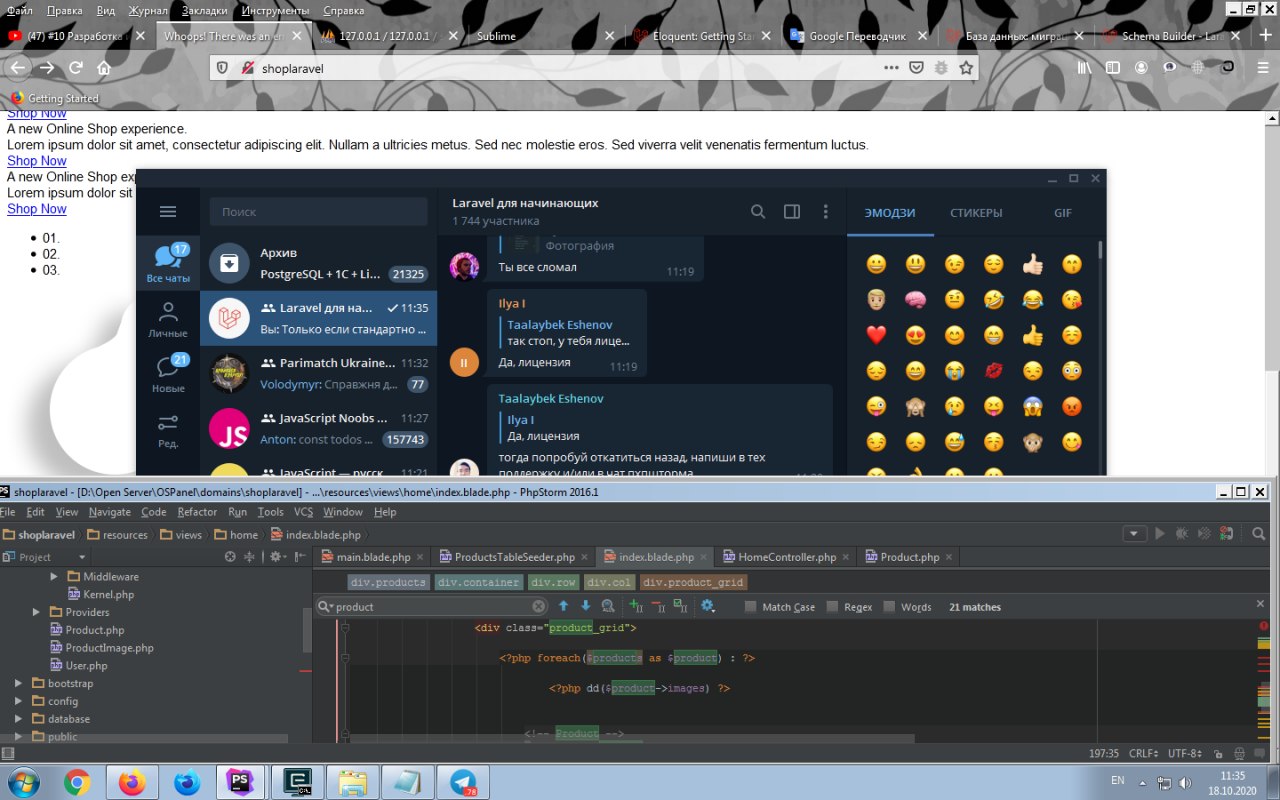Search inside the Laravel chat

coord(758,211)
